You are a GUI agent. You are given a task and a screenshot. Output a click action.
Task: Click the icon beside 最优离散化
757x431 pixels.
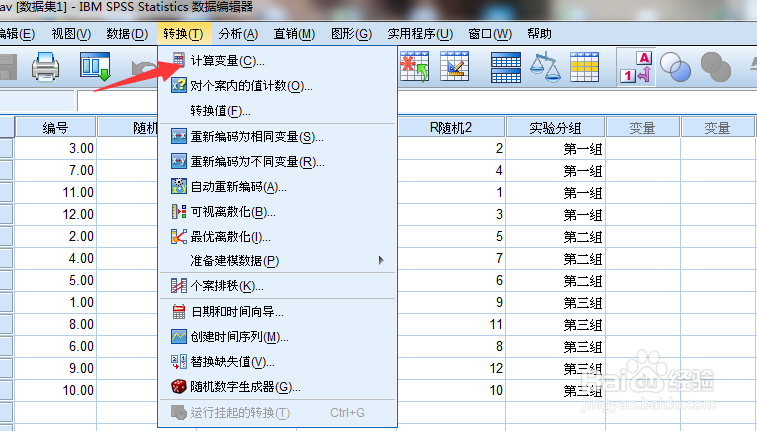click(179, 236)
